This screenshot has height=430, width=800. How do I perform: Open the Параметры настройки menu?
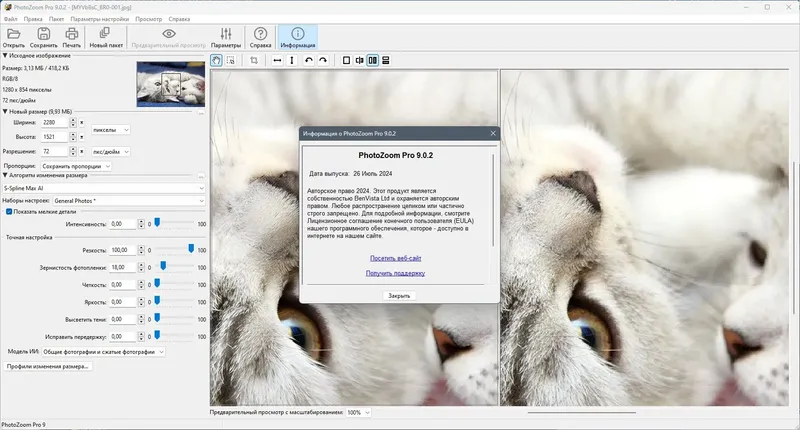tap(100, 19)
